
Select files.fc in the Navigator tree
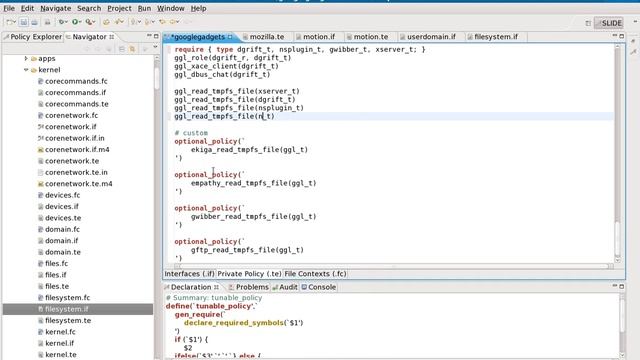[56, 264]
